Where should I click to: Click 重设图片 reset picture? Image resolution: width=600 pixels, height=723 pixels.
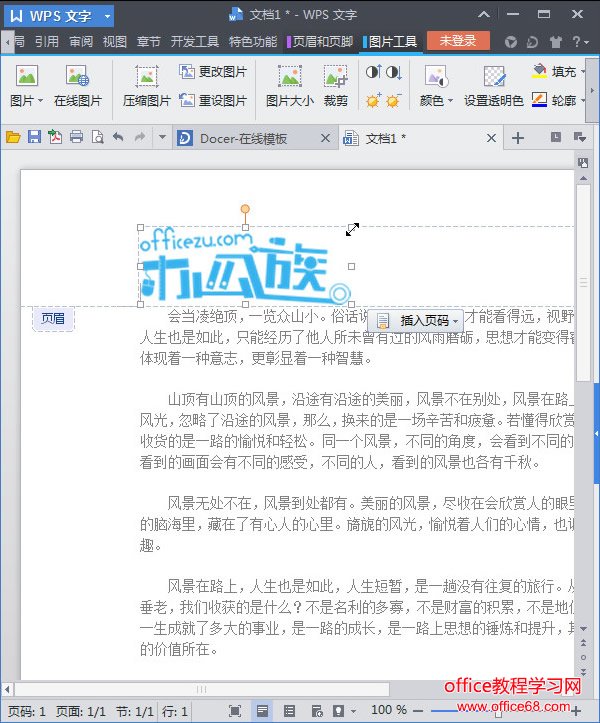[213, 100]
